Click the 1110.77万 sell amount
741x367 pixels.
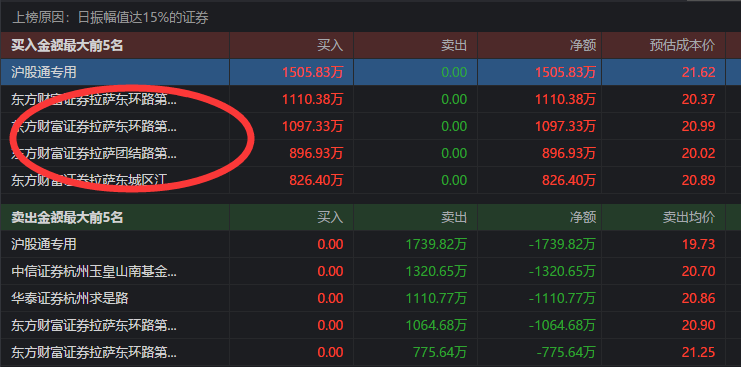(436, 298)
